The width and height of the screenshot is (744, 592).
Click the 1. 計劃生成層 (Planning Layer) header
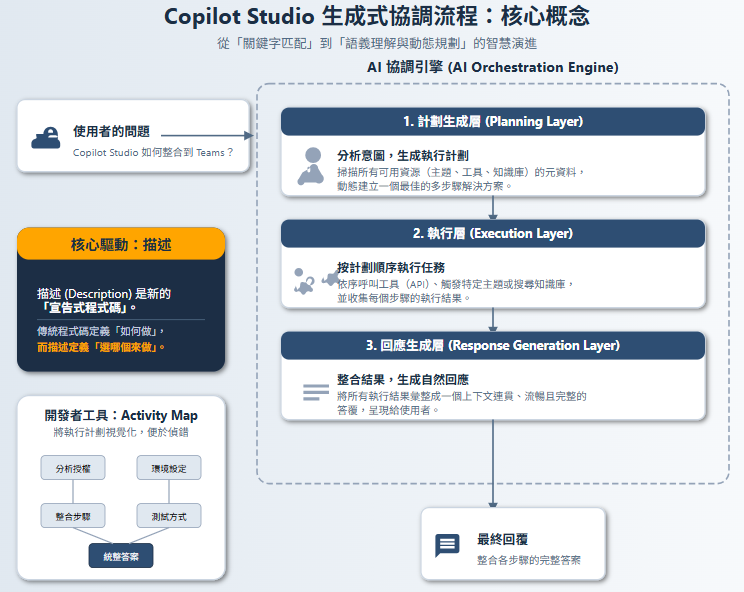[x=493, y=121]
